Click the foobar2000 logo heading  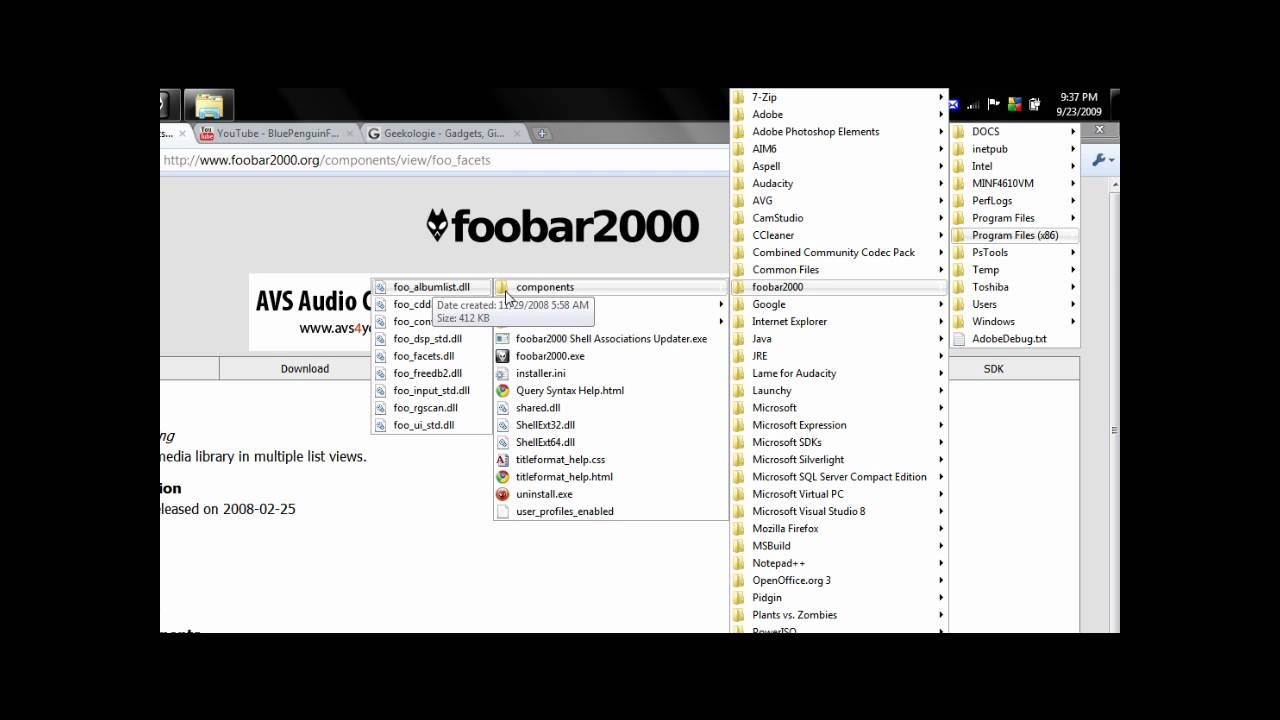[562, 226]
